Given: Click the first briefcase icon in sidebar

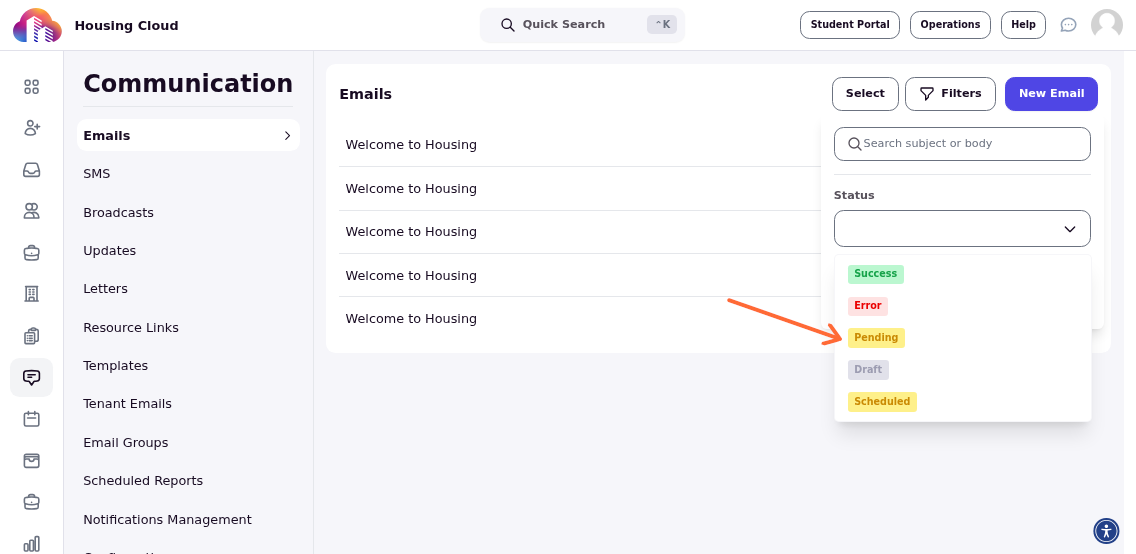Looking at the screenshot, I should coord(31,253).
